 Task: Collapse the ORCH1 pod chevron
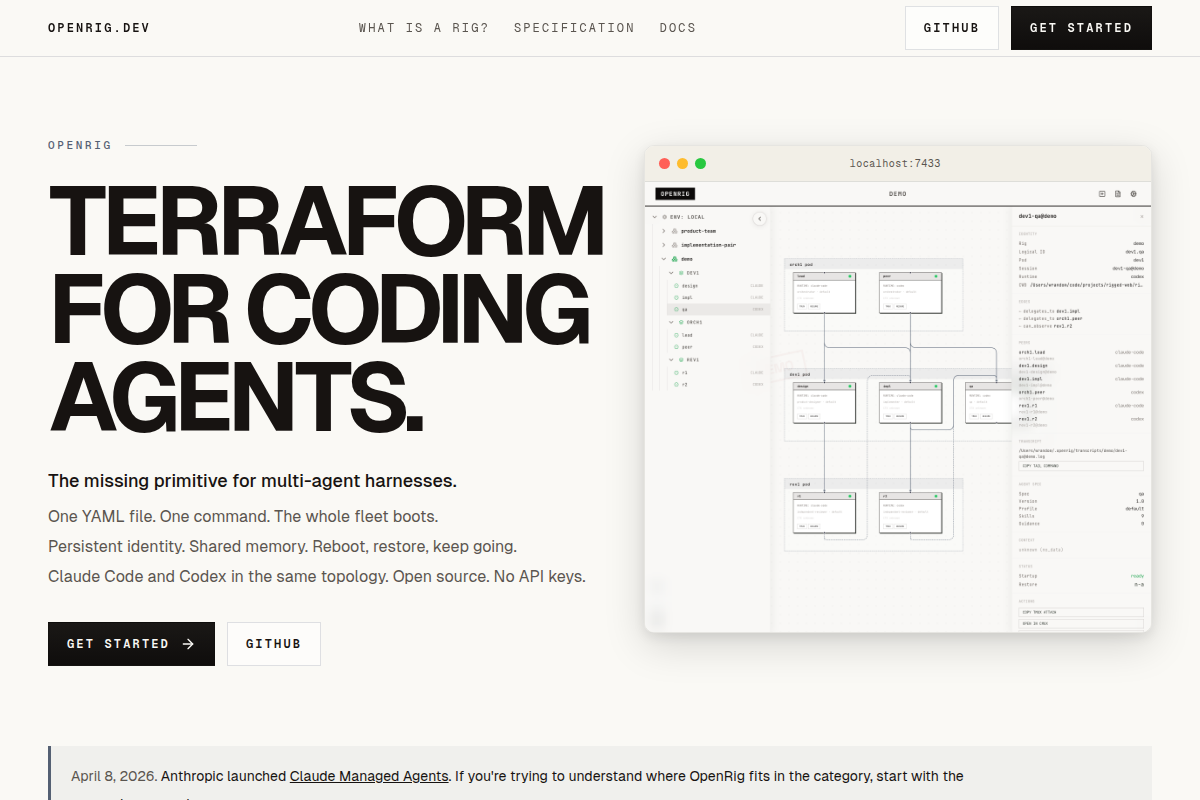point(672,323)
